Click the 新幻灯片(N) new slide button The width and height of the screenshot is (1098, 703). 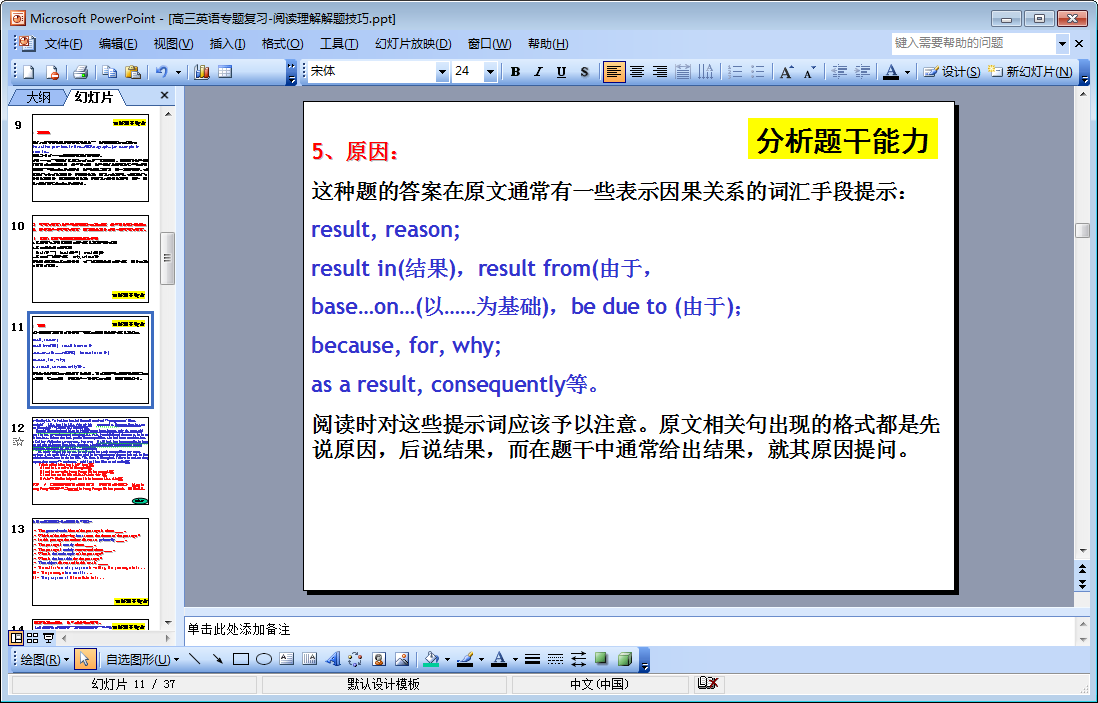(1030, 71)
